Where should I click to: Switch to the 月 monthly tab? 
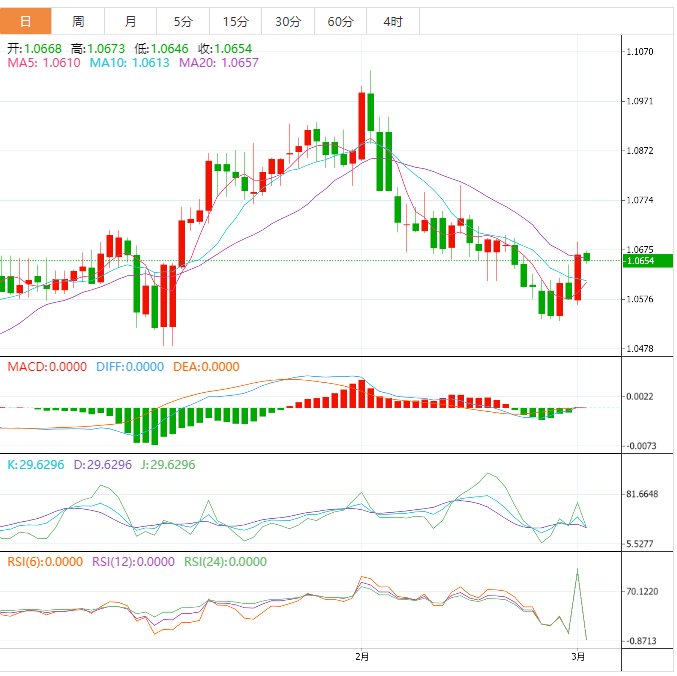click(131, 21)
